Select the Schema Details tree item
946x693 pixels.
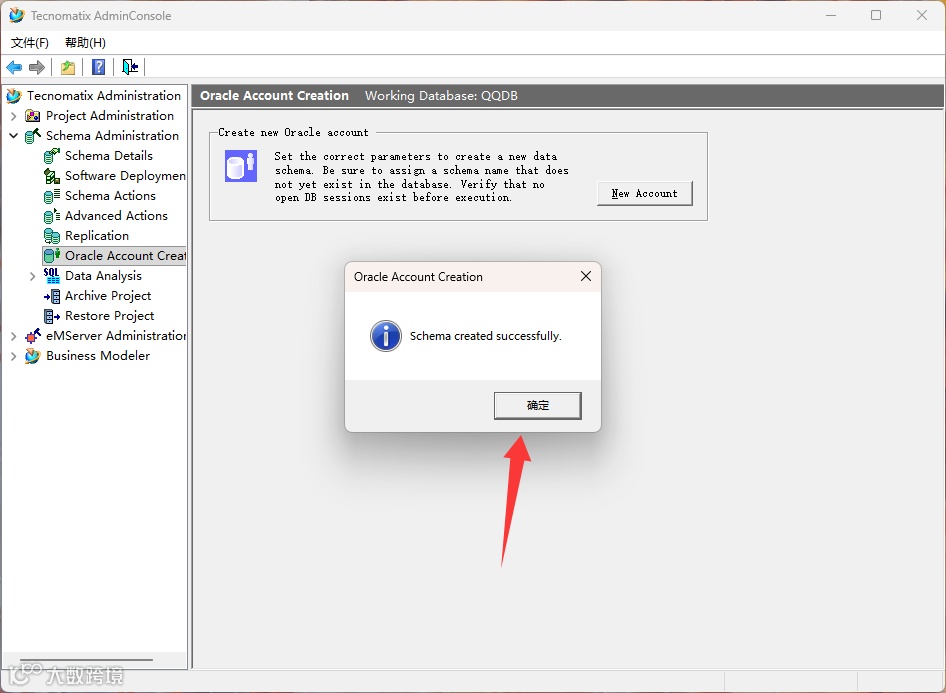click(109, 156)
